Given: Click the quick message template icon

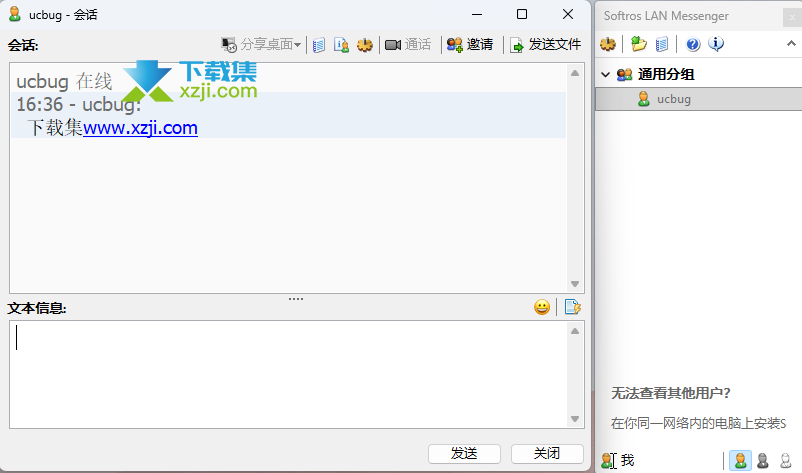Looking at the screenshot, I should pos(573,307).
